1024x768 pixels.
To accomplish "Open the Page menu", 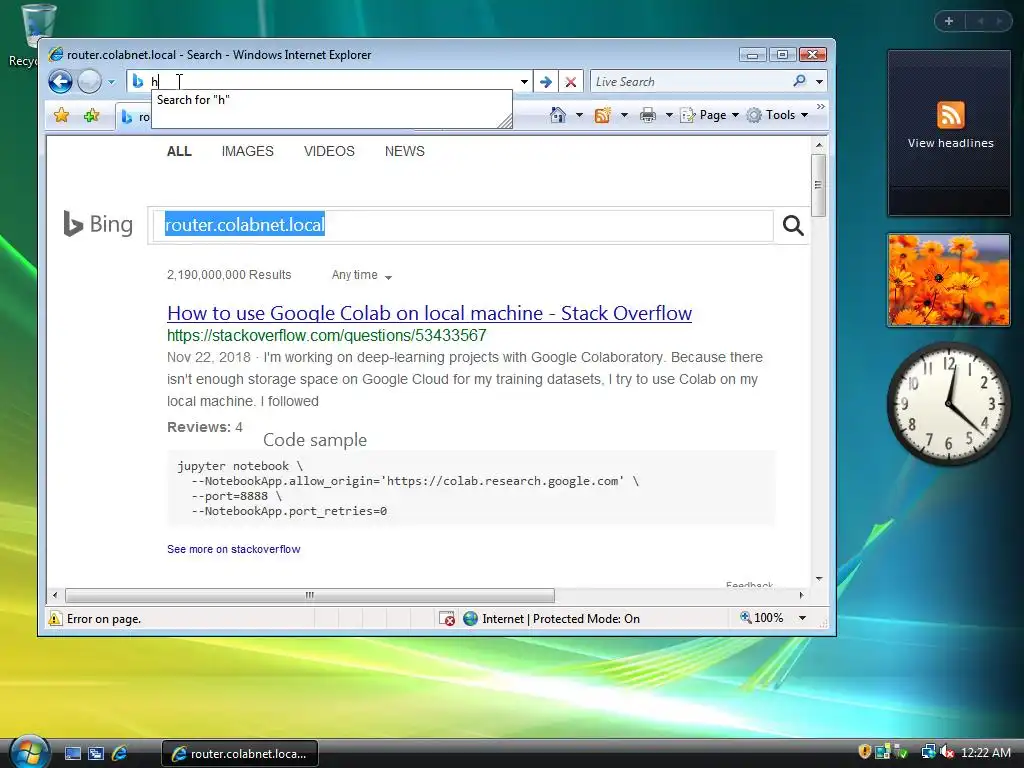I will (710, 115).
